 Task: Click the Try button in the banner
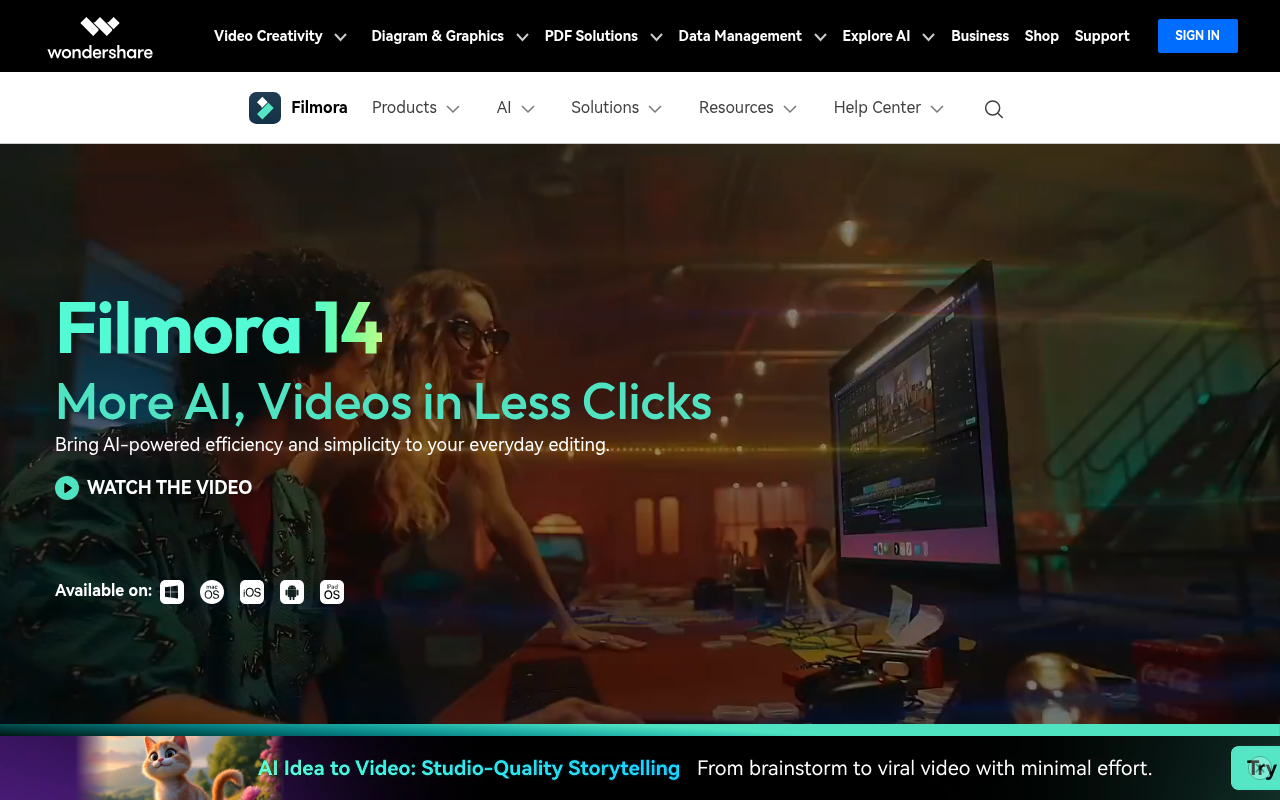[1258, 768]
